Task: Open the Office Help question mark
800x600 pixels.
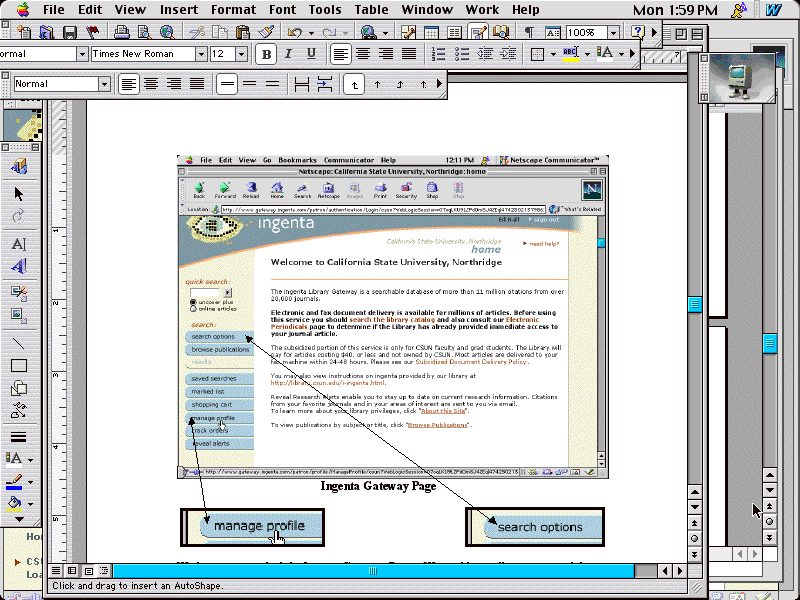Action: [638, 33]
